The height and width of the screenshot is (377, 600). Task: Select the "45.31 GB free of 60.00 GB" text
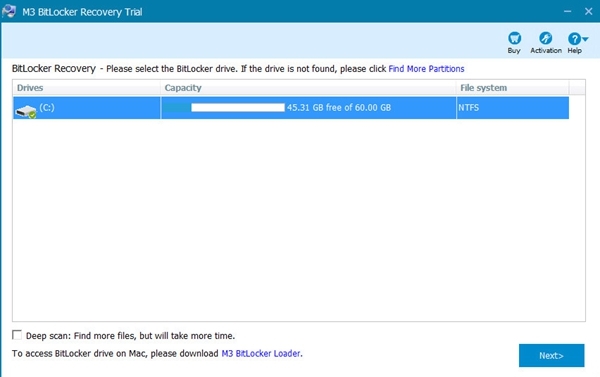click(x=339, y=108)
